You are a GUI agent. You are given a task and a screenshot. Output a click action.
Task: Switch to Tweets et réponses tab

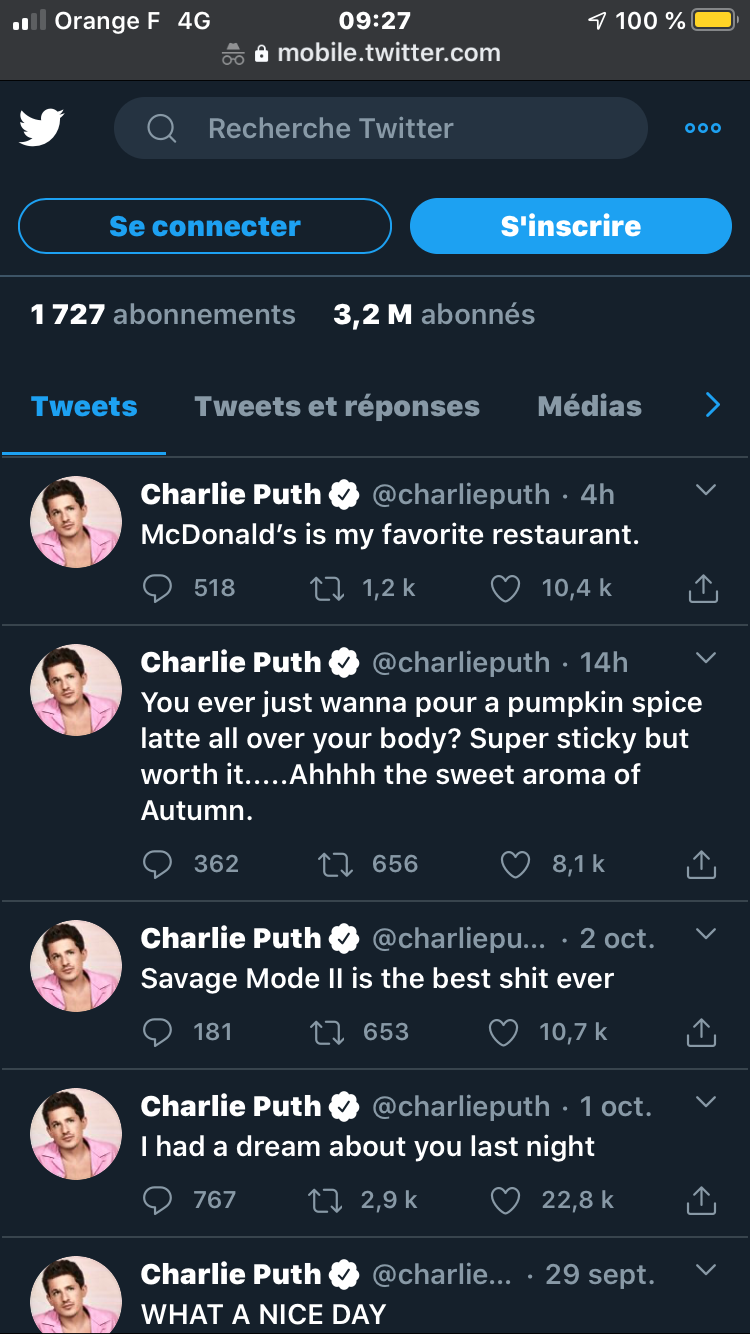pyautogui.click(x=337, y=406)
